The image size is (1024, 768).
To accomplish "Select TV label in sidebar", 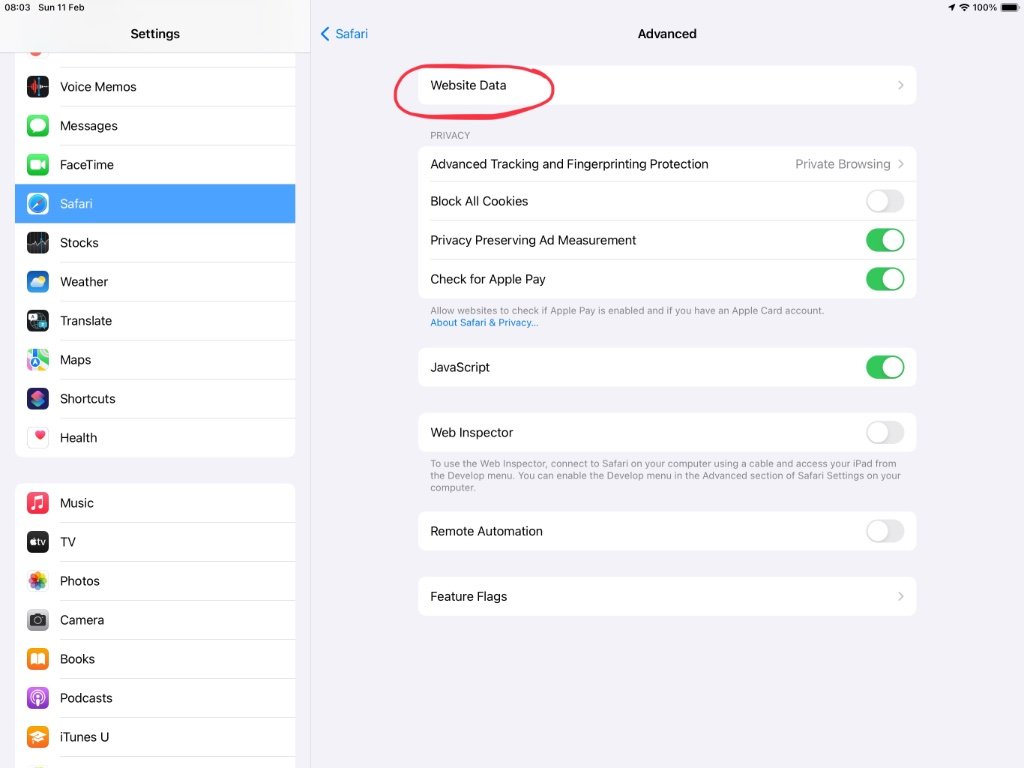I will coord(68,542).
